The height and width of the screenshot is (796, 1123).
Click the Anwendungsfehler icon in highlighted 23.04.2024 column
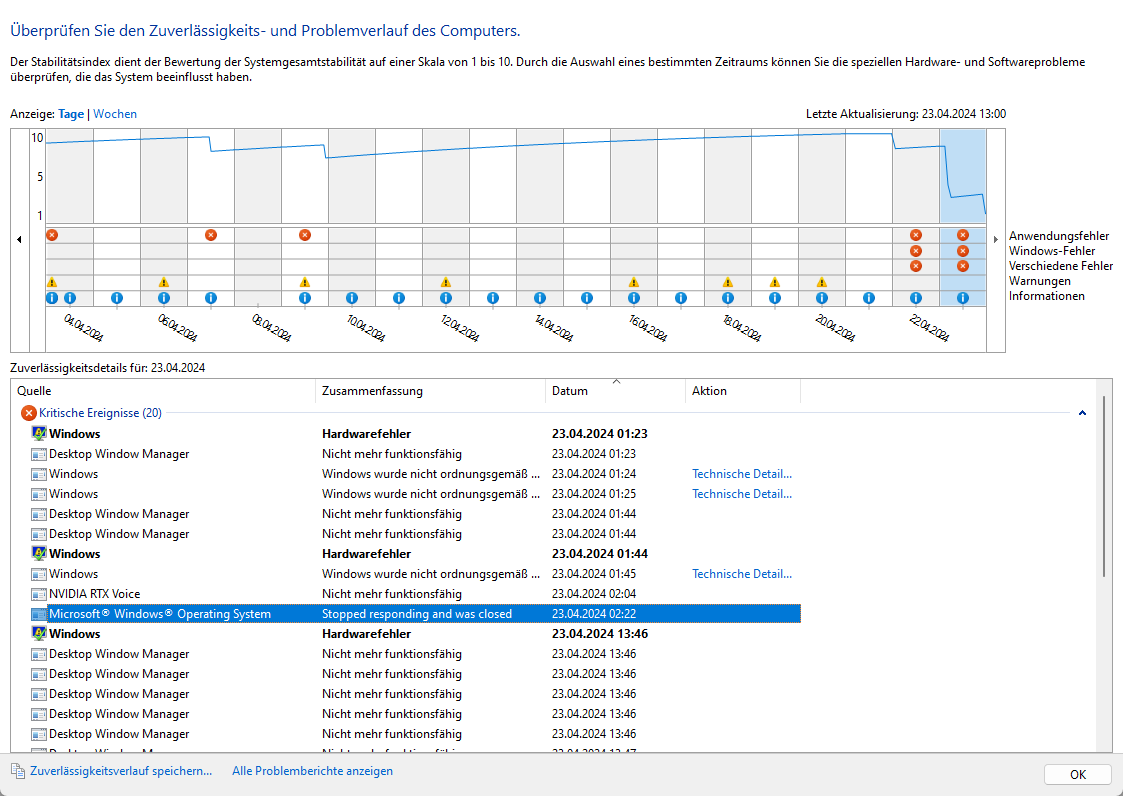[x=963, y=235]
